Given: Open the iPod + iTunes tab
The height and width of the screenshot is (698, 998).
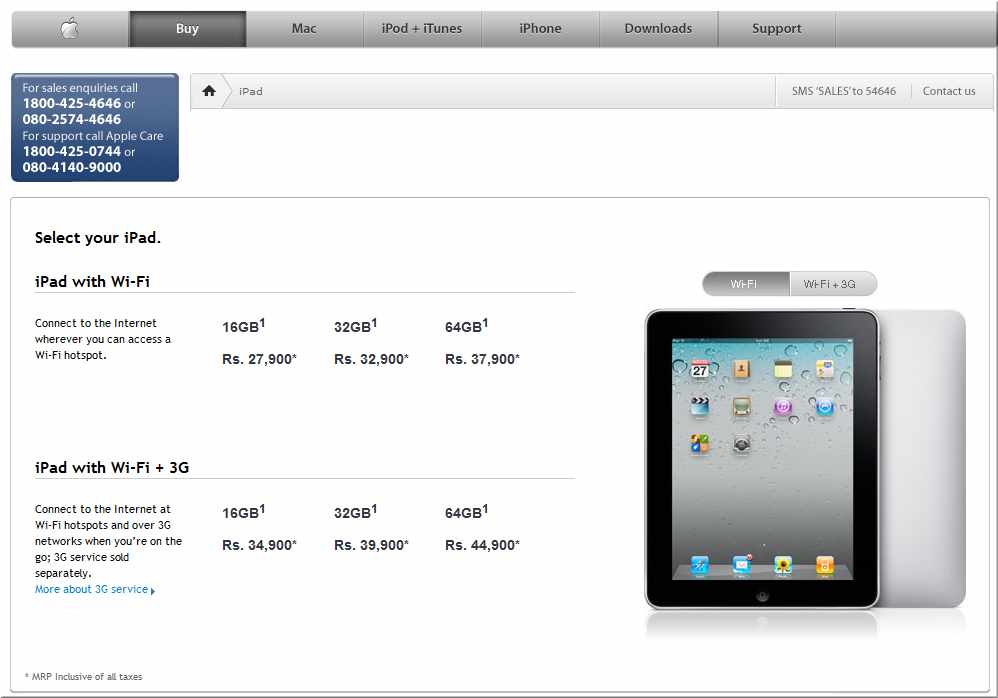Looking at the screenshot, I should click(422, 29).
